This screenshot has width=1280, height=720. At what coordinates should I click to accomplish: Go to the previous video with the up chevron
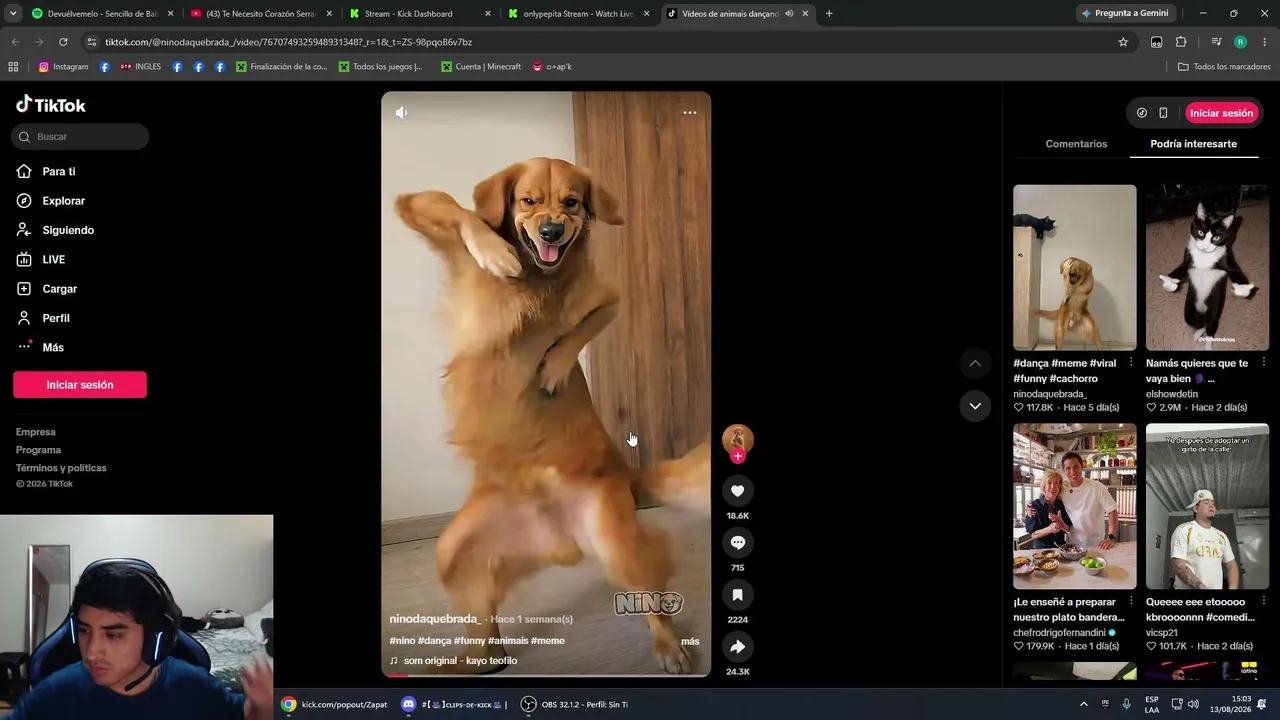click(x=975, y=363)
